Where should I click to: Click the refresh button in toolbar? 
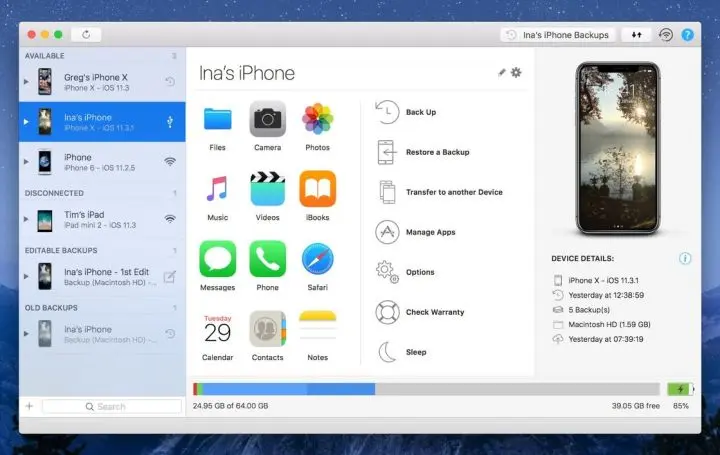86,34
